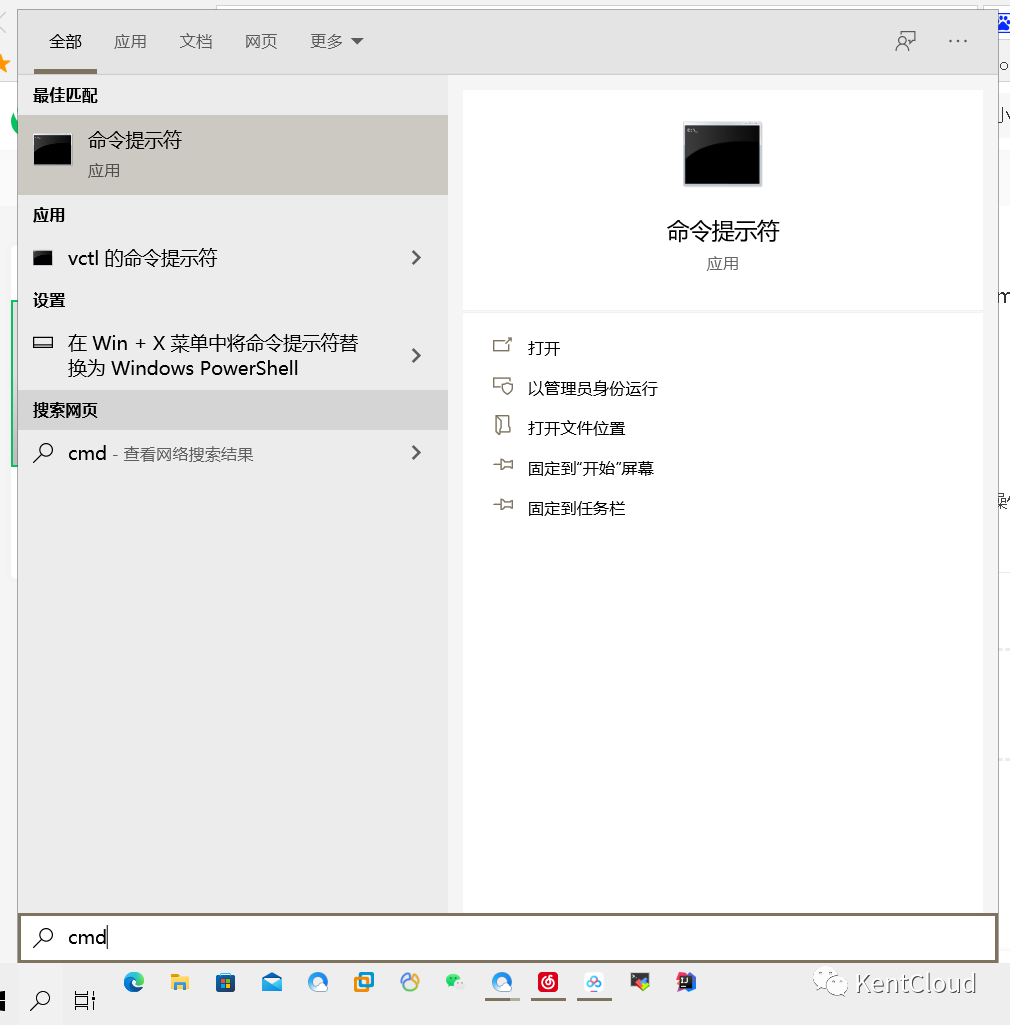Click the magnifier icon beside cmd web result

43,453
